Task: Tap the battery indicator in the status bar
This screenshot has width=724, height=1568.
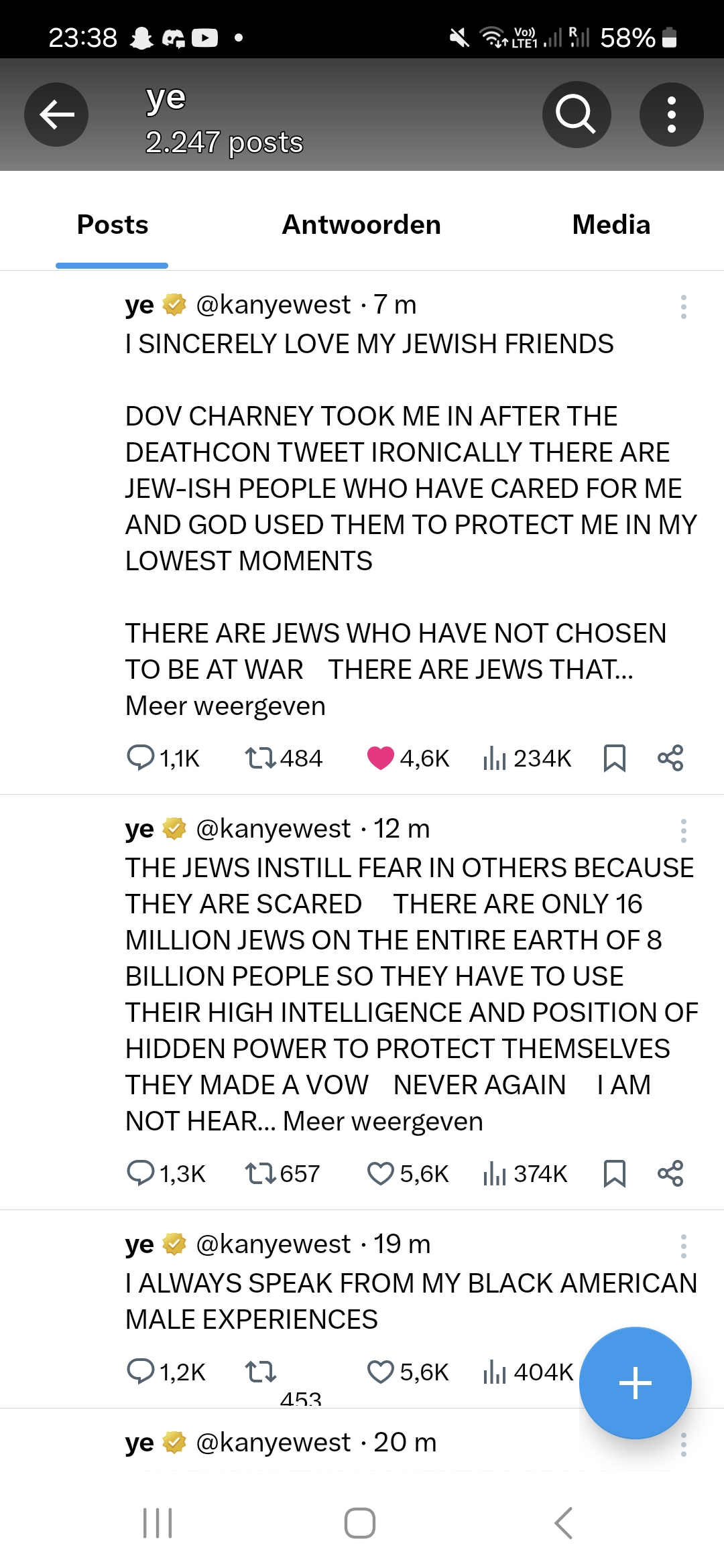Action: 668,38
